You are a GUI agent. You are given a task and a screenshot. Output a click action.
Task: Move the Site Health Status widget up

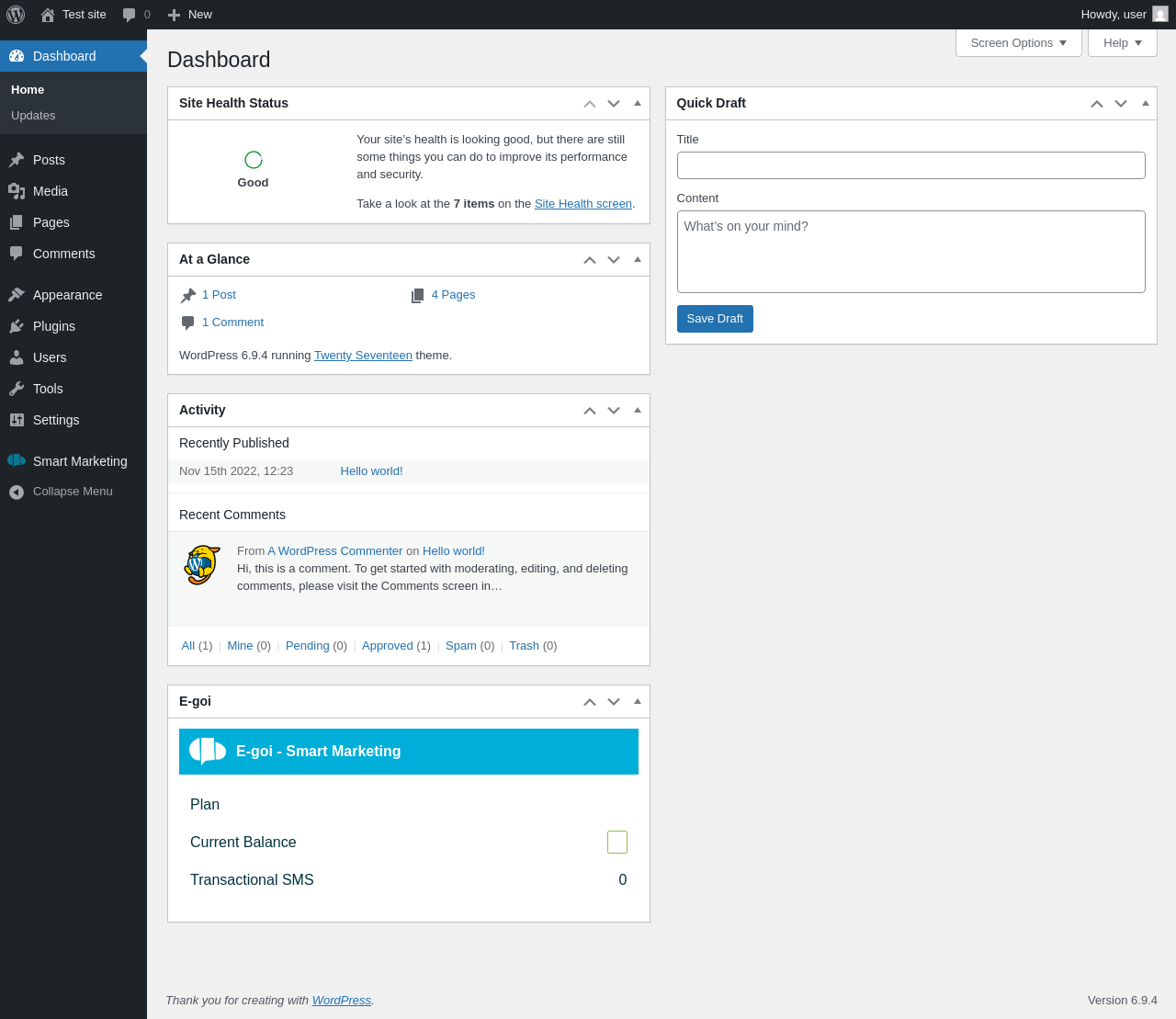tap(590, 104)
